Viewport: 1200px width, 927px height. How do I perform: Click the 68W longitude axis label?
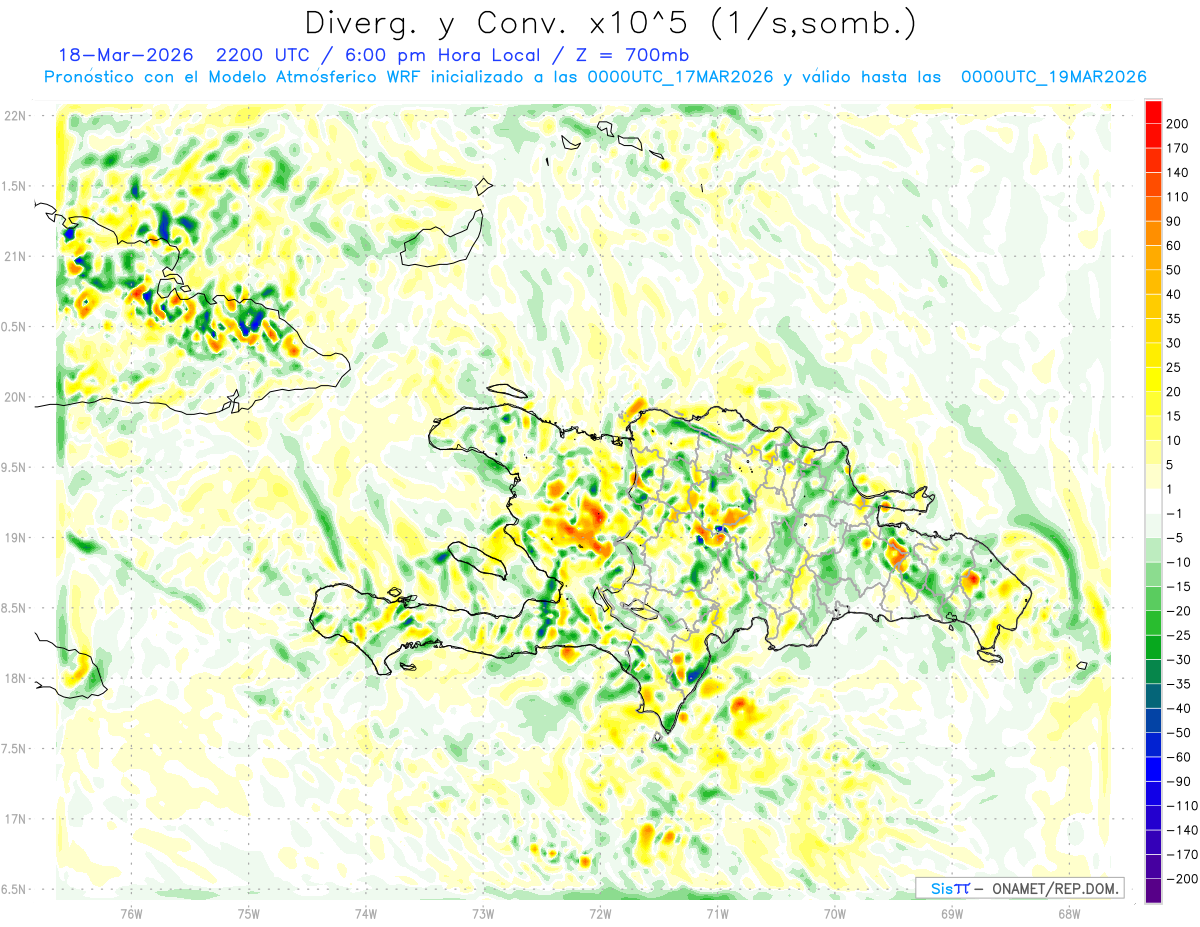point(1069,913)
